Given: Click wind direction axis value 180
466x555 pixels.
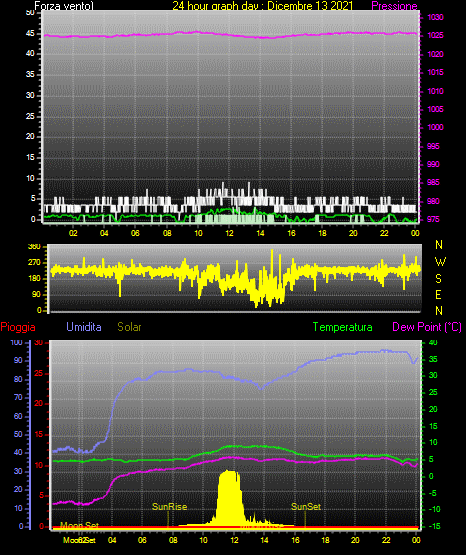Looking at the screenshot, I should click(x=34, y=279).
